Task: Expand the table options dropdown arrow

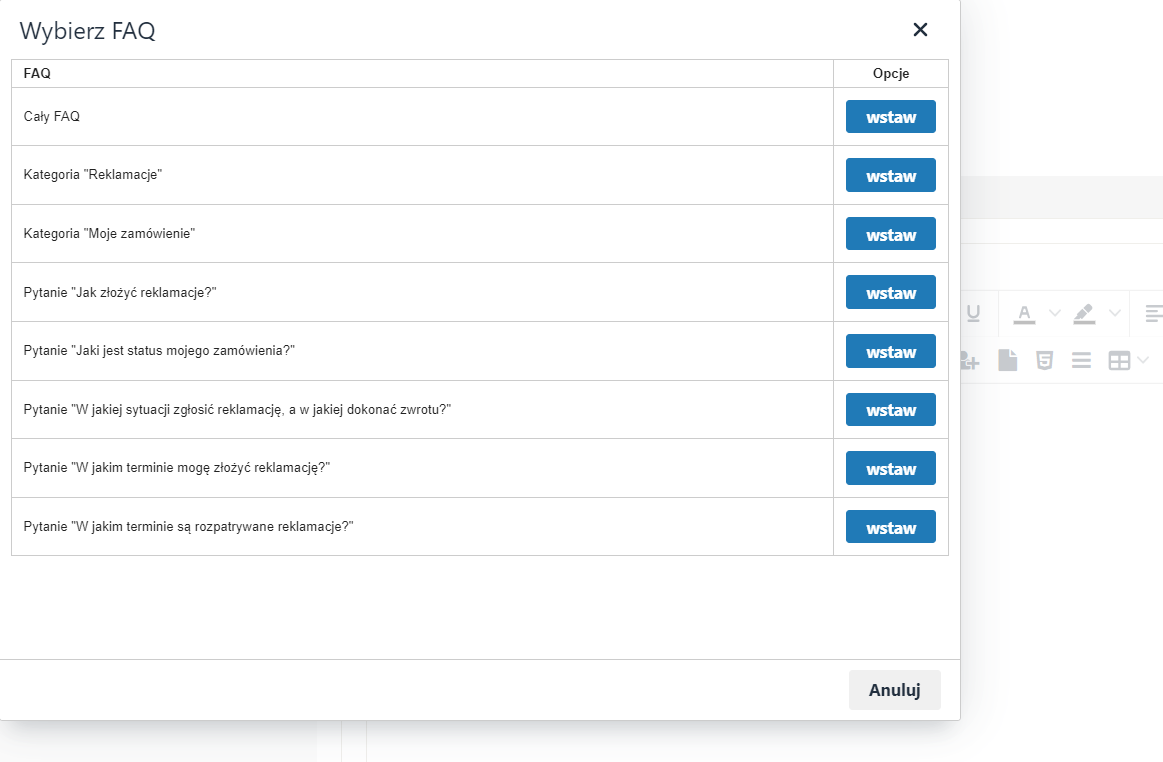Action: [x=1143, y=360]
